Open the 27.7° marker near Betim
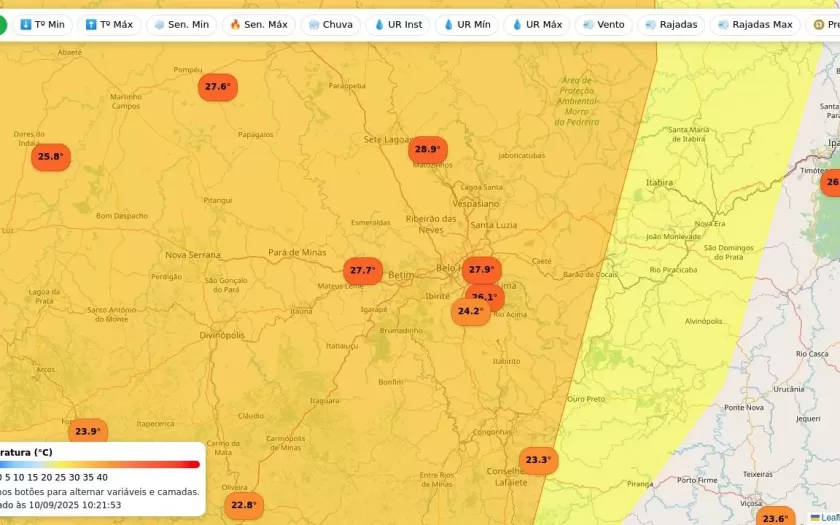This screenshot has width=840, height=525. (x=362, y=271)
